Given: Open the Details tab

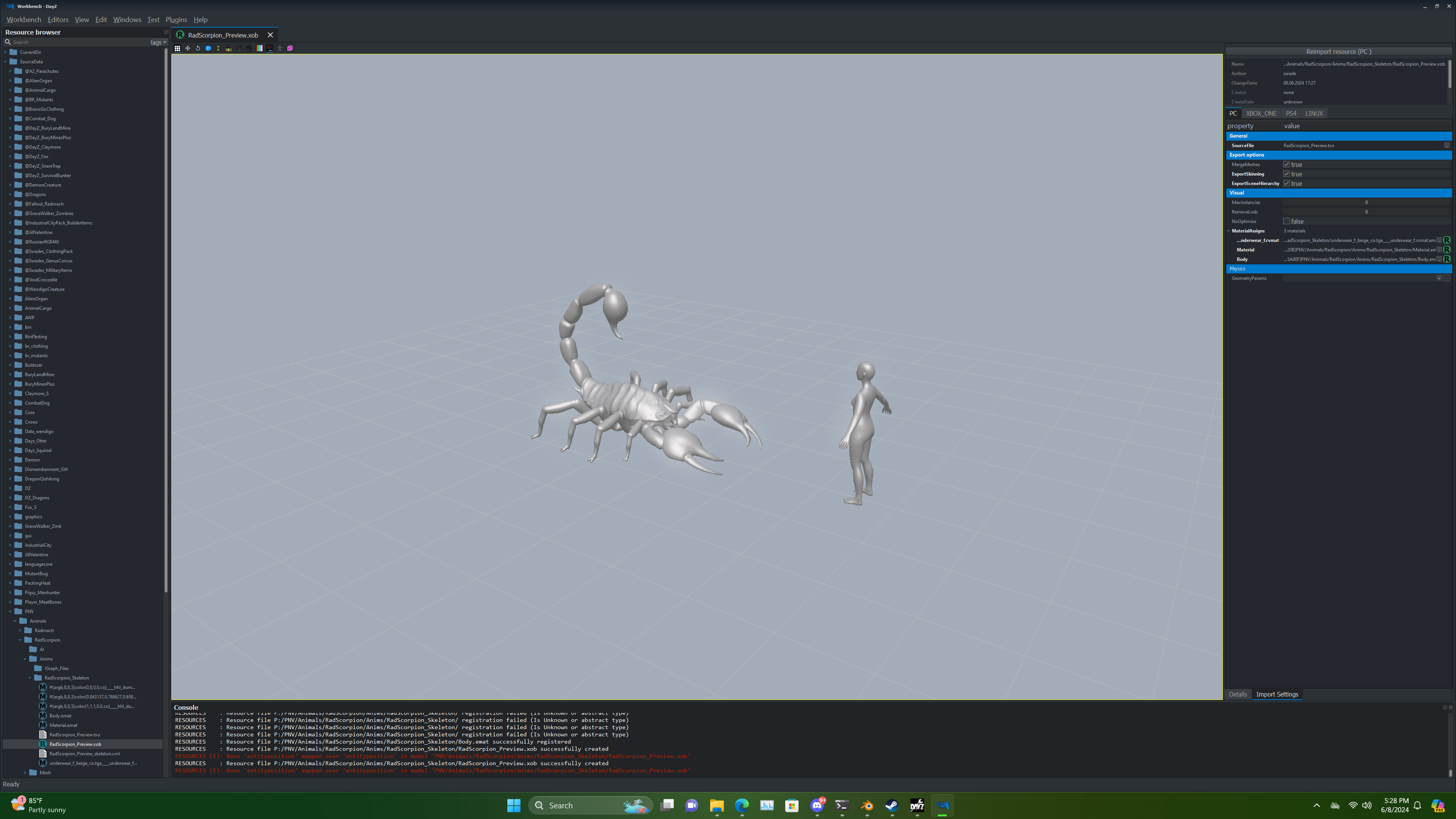Looking at the screenshot, I should (1237, 694).
